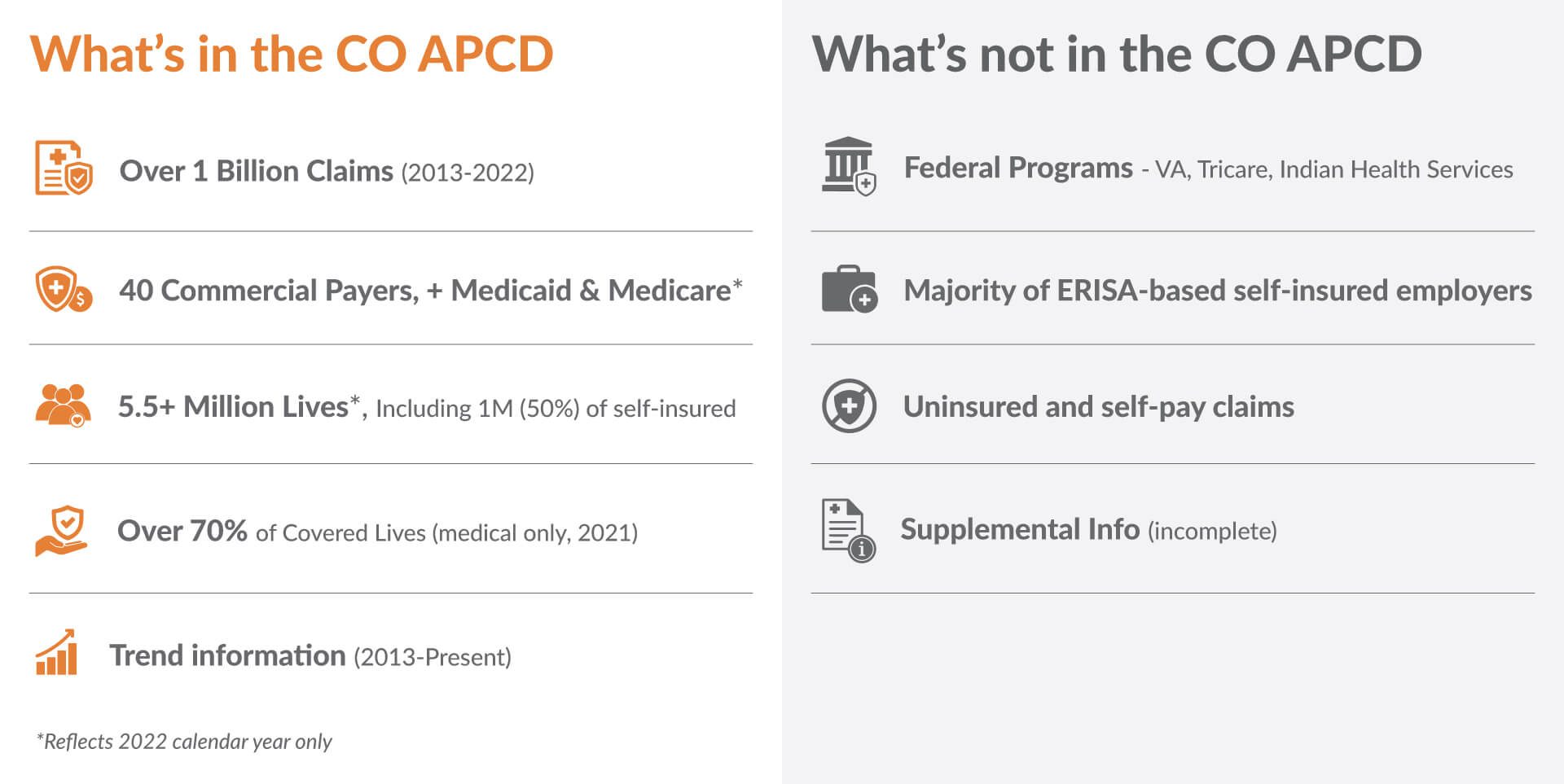The height and width of the screenshot is (784, 1564).
Task: Click the orange group of people icon
Action: (63, 405)
